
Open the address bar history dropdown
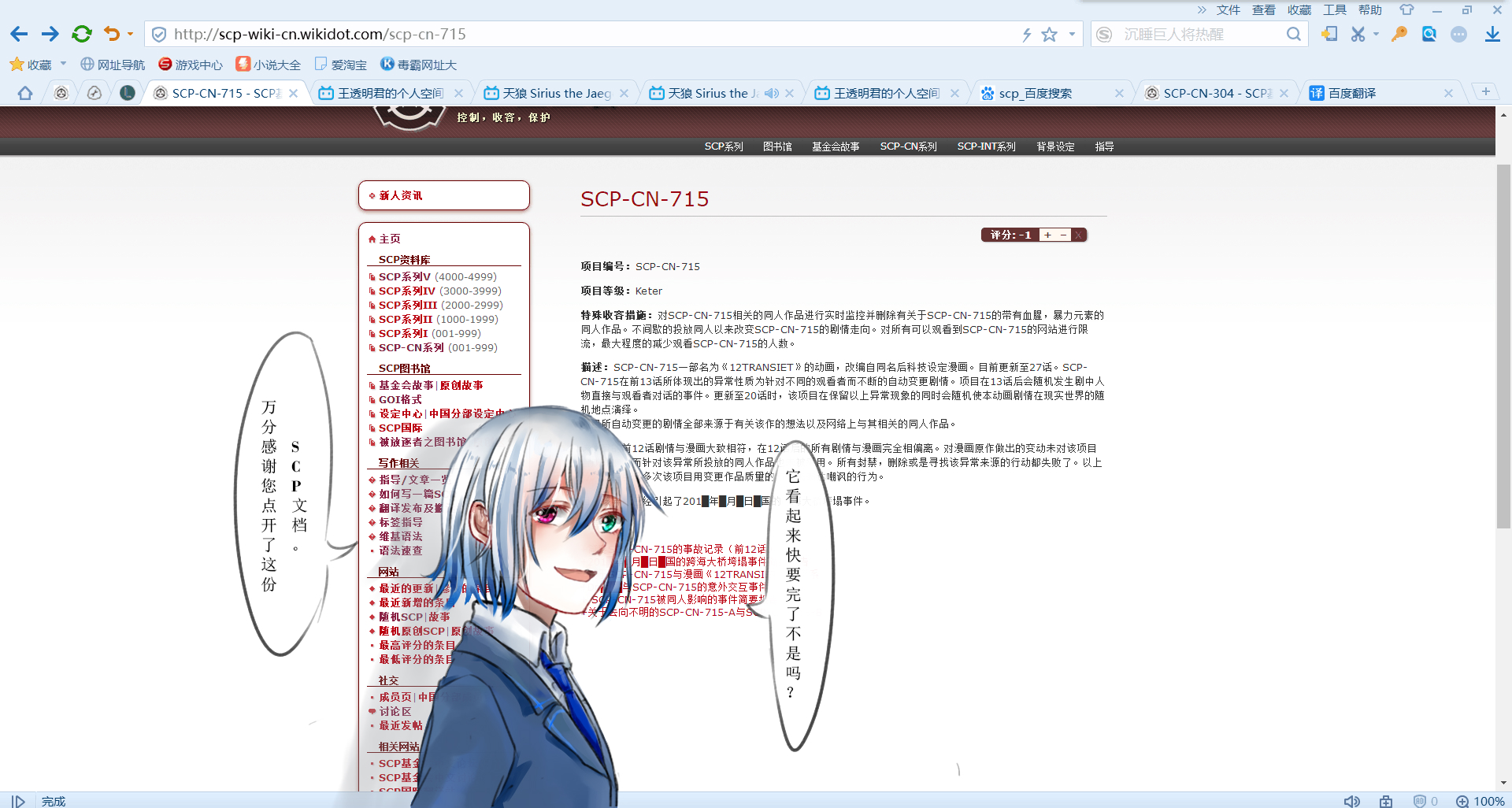(x=1071, y=34)
